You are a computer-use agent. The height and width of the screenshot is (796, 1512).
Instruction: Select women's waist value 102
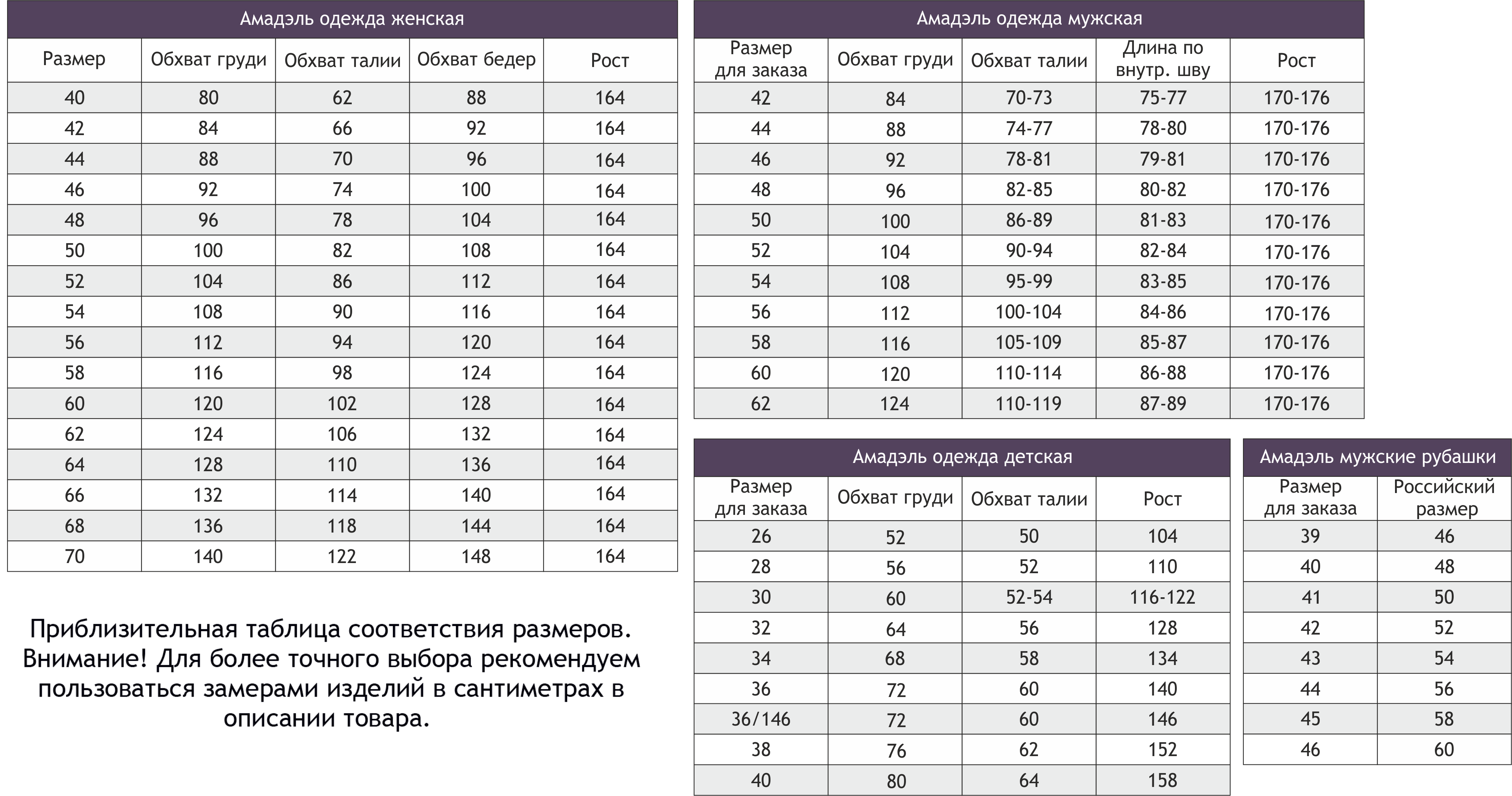(x=342, y=404)
